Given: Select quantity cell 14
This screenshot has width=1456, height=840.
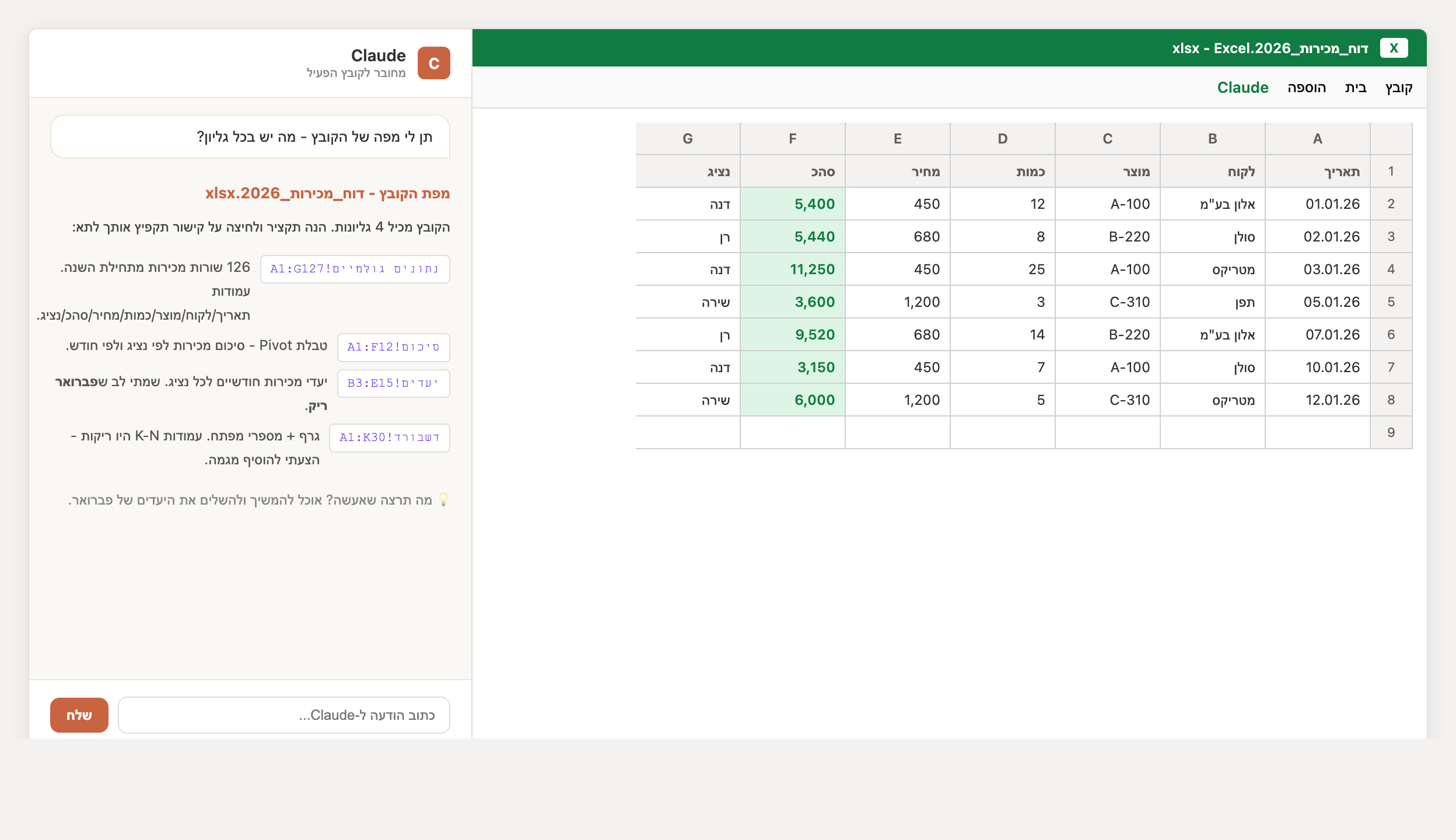Looking at the screenshot, I should (x=1002, y=334).
